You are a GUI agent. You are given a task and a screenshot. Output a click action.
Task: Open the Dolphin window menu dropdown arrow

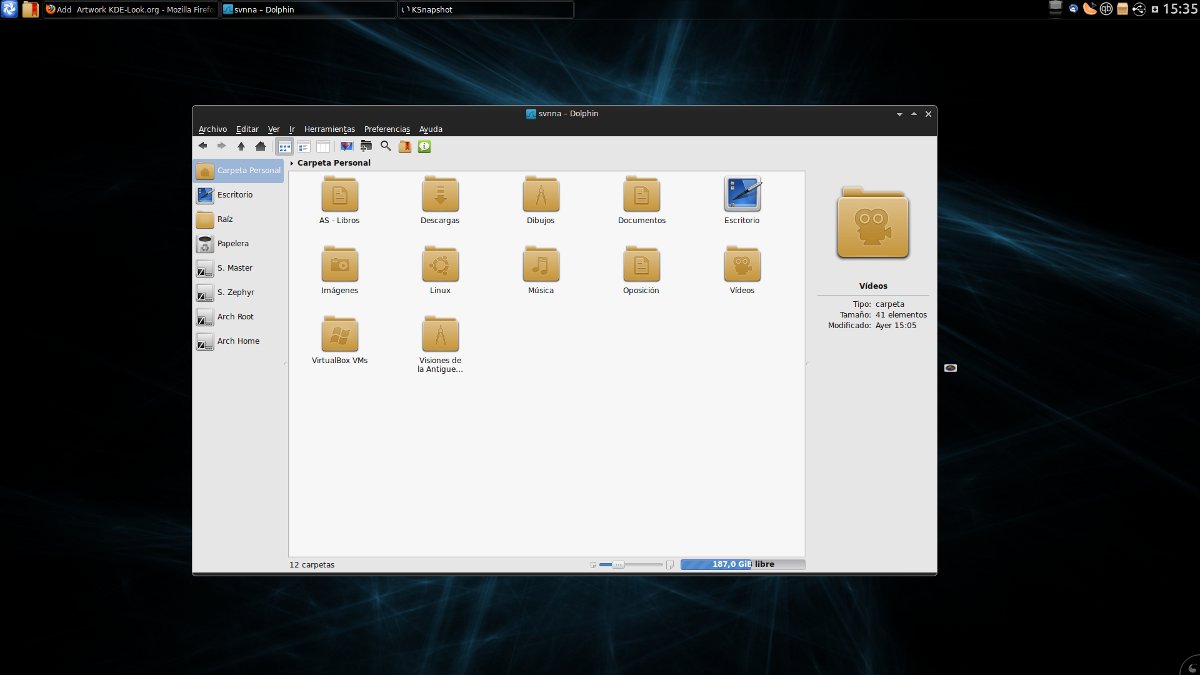coord(899,114)
